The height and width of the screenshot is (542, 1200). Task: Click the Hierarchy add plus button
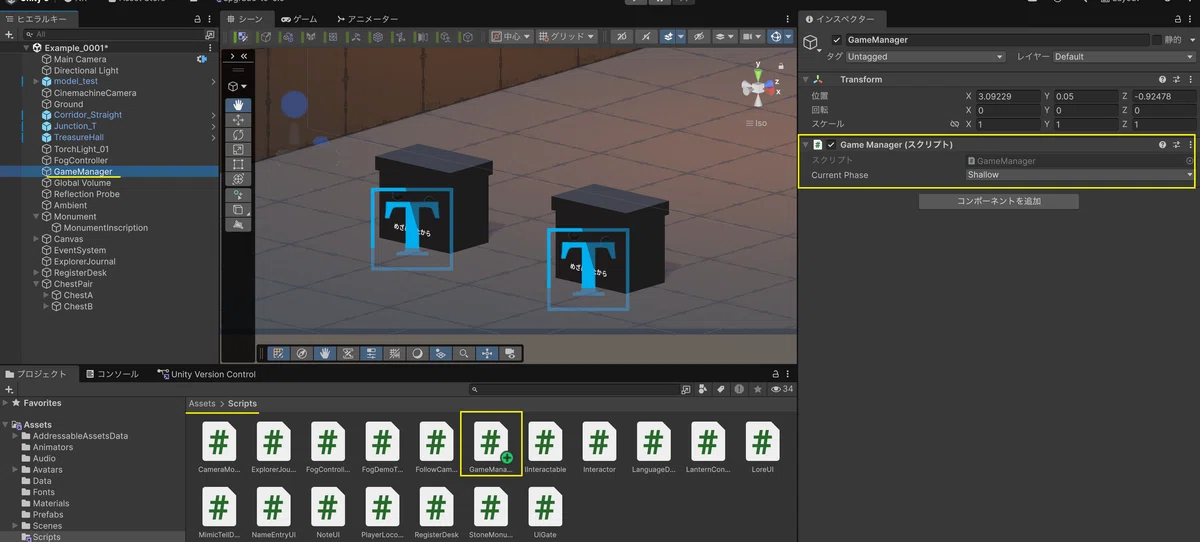click(10, 34)
